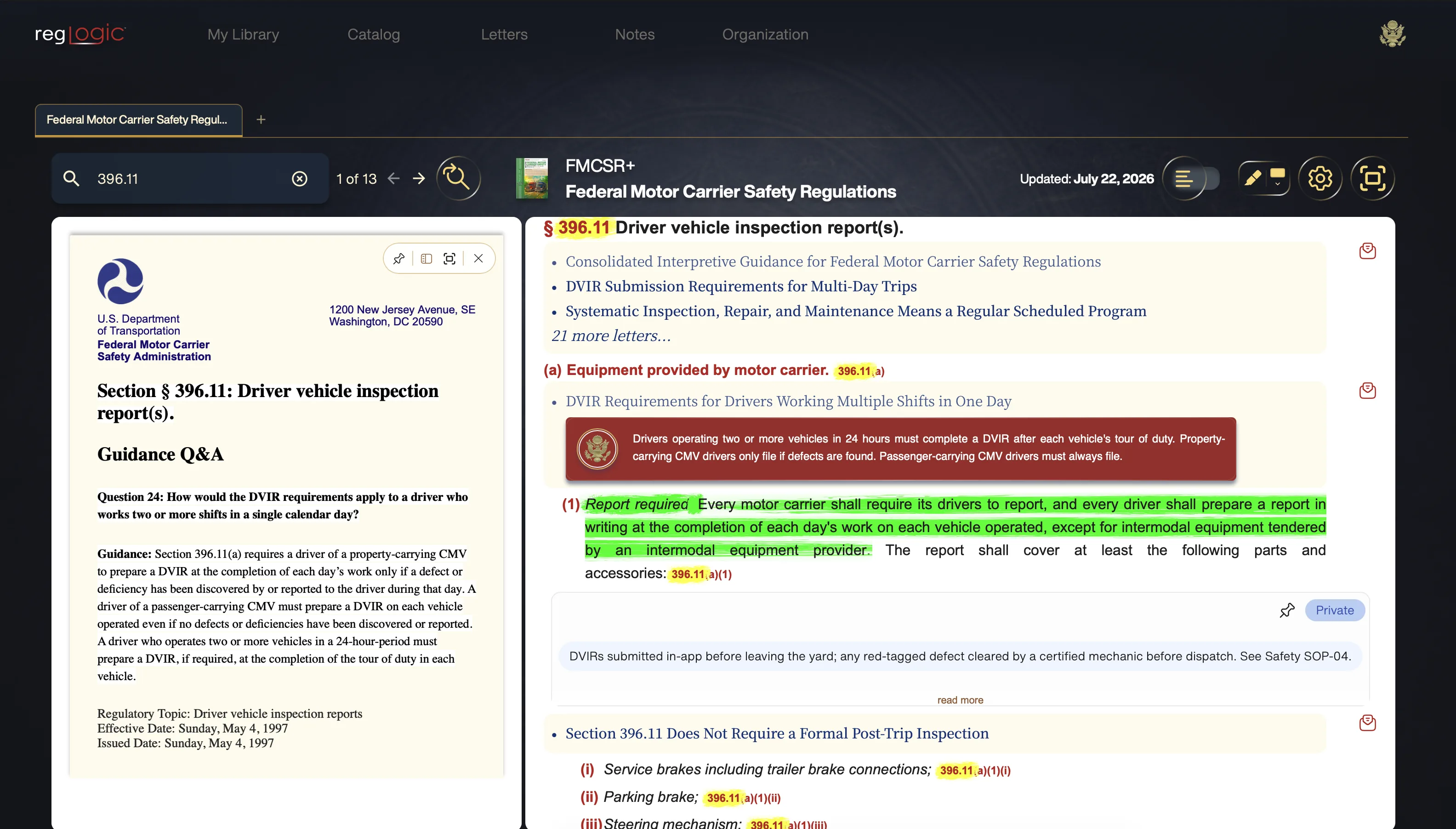The height and width of the screenshot is (829, 1456).
Task: Open DVIR Submission Requirements for Multi-Day Trips
Action: click(x=741, y=286)
